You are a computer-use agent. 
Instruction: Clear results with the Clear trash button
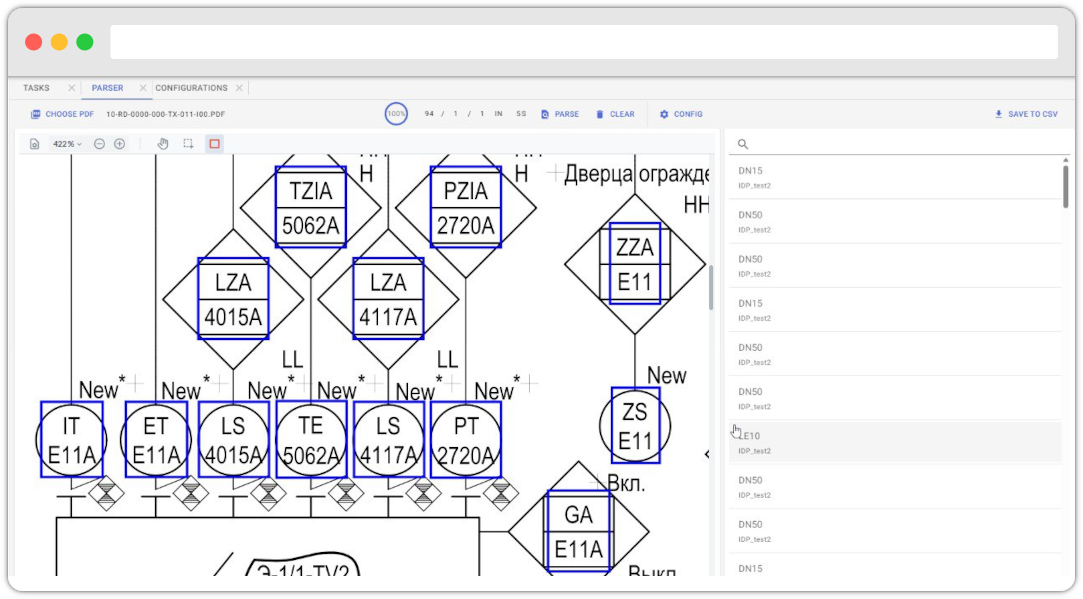(x=615, y=114)
